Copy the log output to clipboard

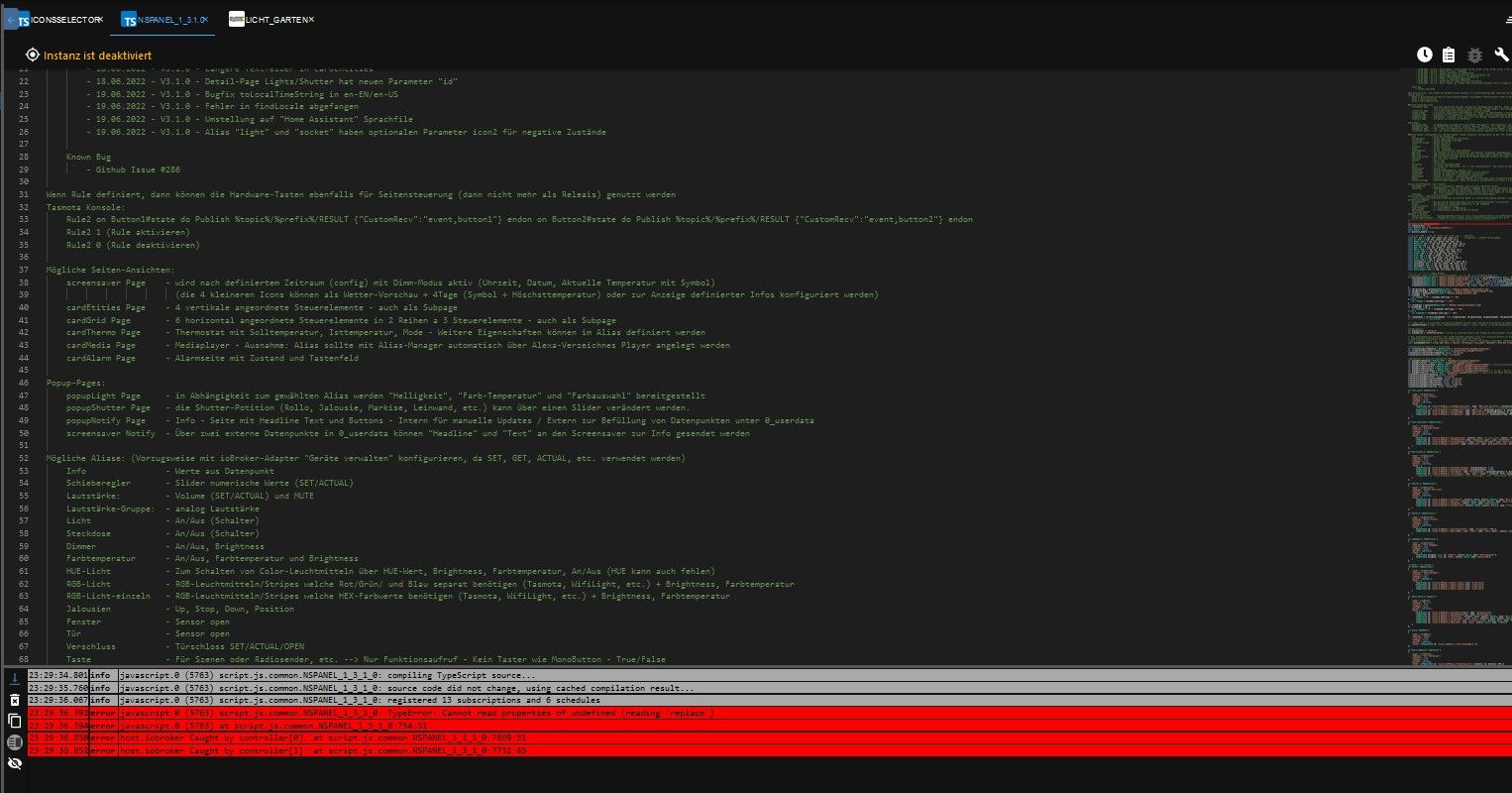[14, 721]
